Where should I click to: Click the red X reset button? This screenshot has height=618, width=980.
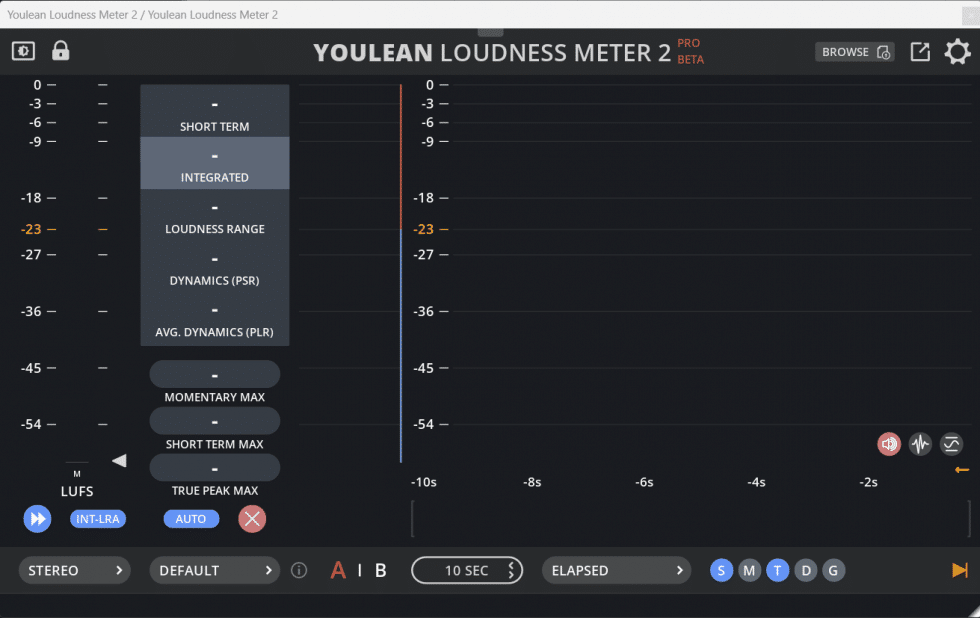pos(252,519)
